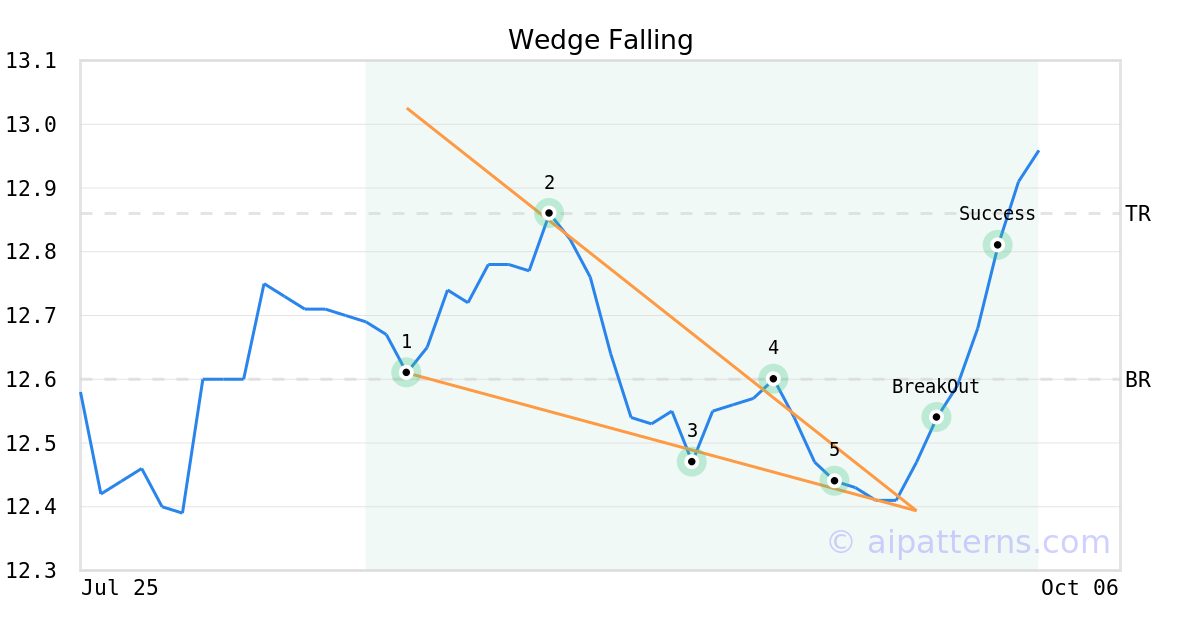Click the 12.9 price axis label
This screenshot has width=1200, height=630.
(x=31, y=189)
